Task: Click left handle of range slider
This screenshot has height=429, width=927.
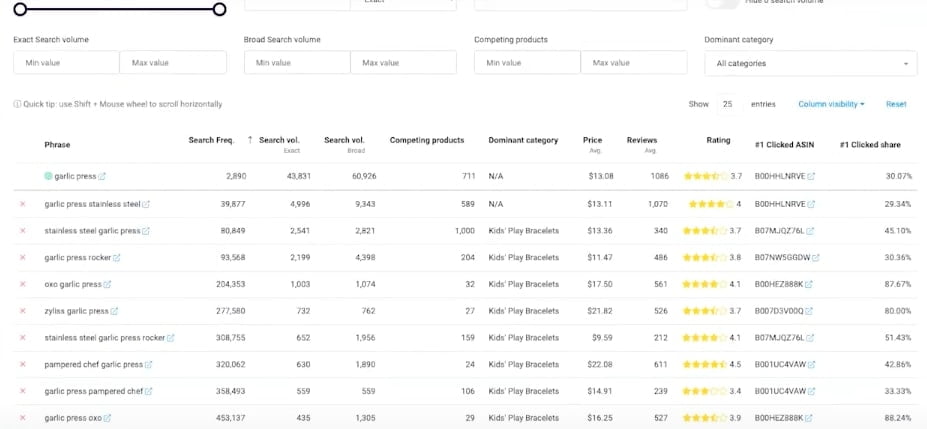Action: pos(20,9)
